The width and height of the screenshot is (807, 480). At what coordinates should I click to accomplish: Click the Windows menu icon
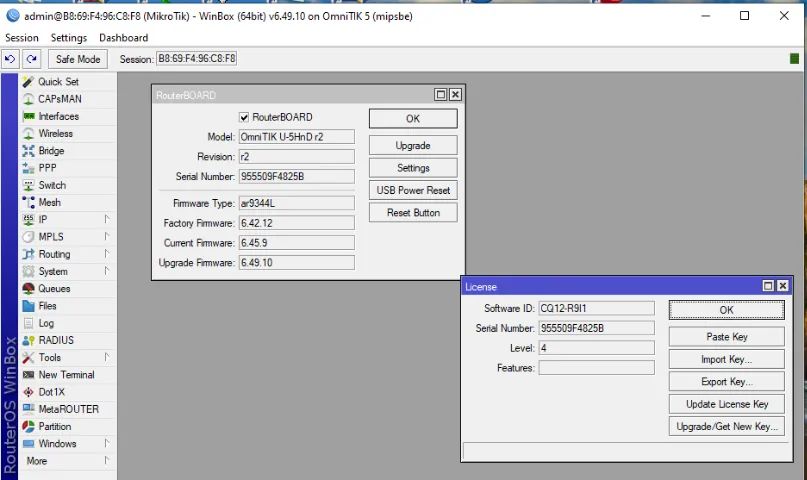28,443
